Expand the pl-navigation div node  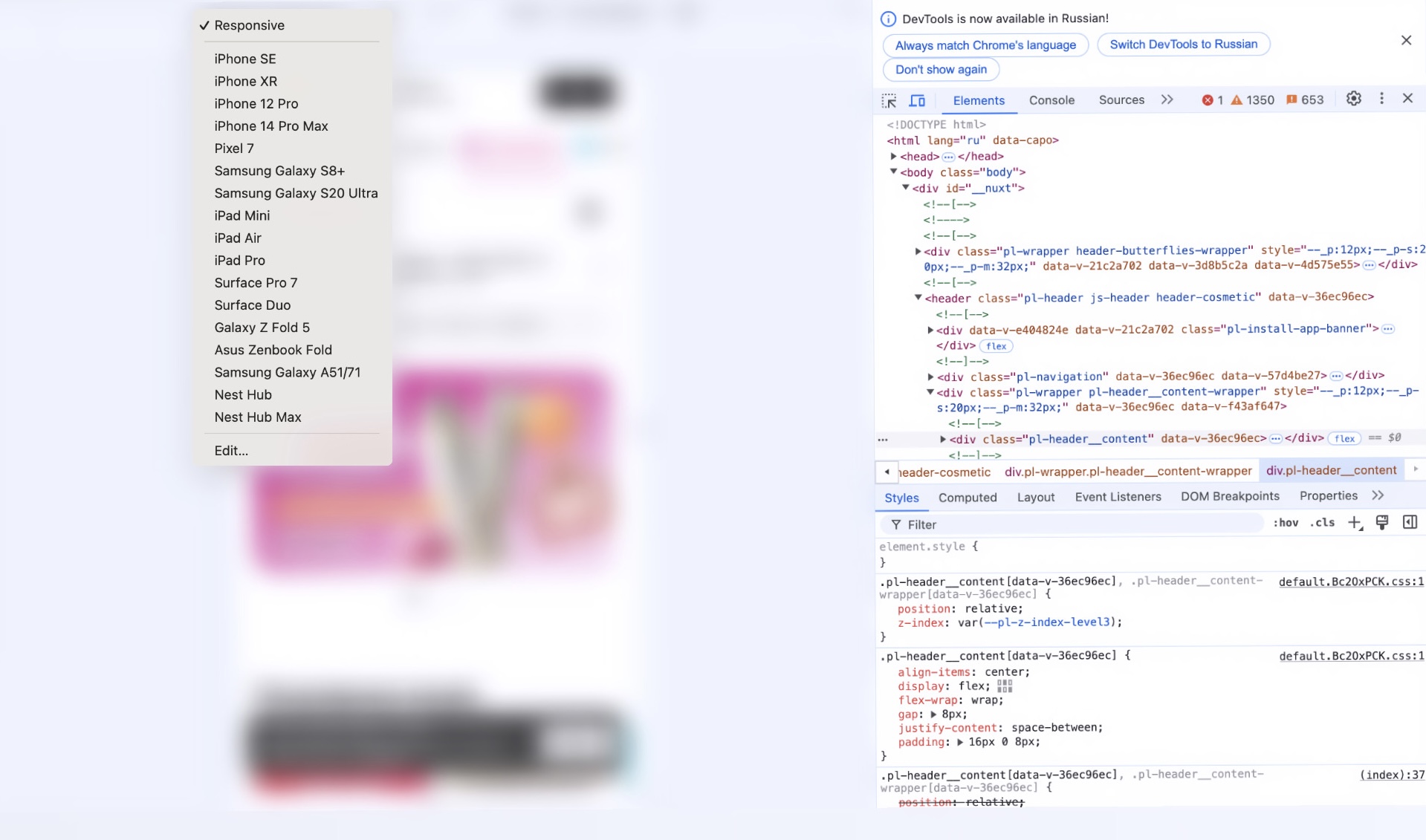pyautogui.click(x=930, y=377)
